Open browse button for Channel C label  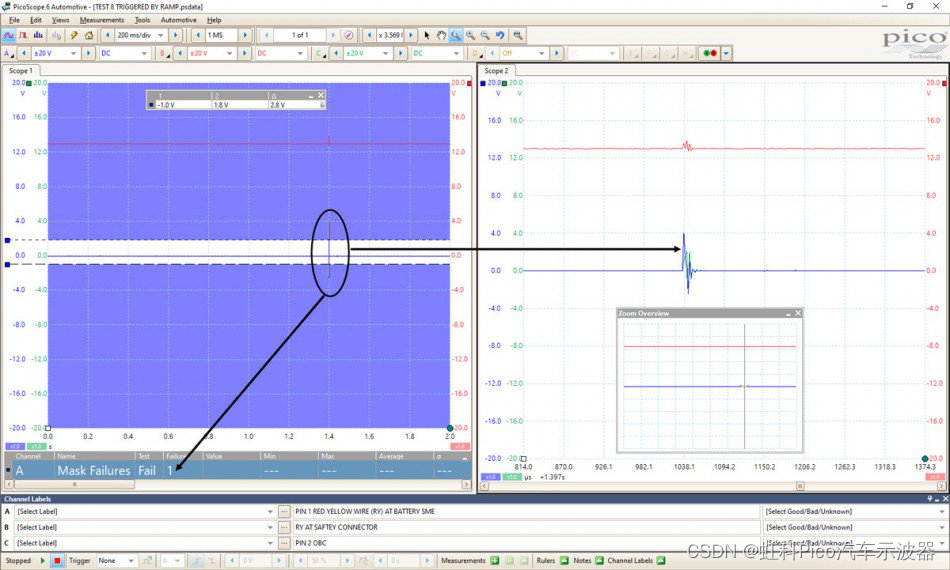[284, 543]
